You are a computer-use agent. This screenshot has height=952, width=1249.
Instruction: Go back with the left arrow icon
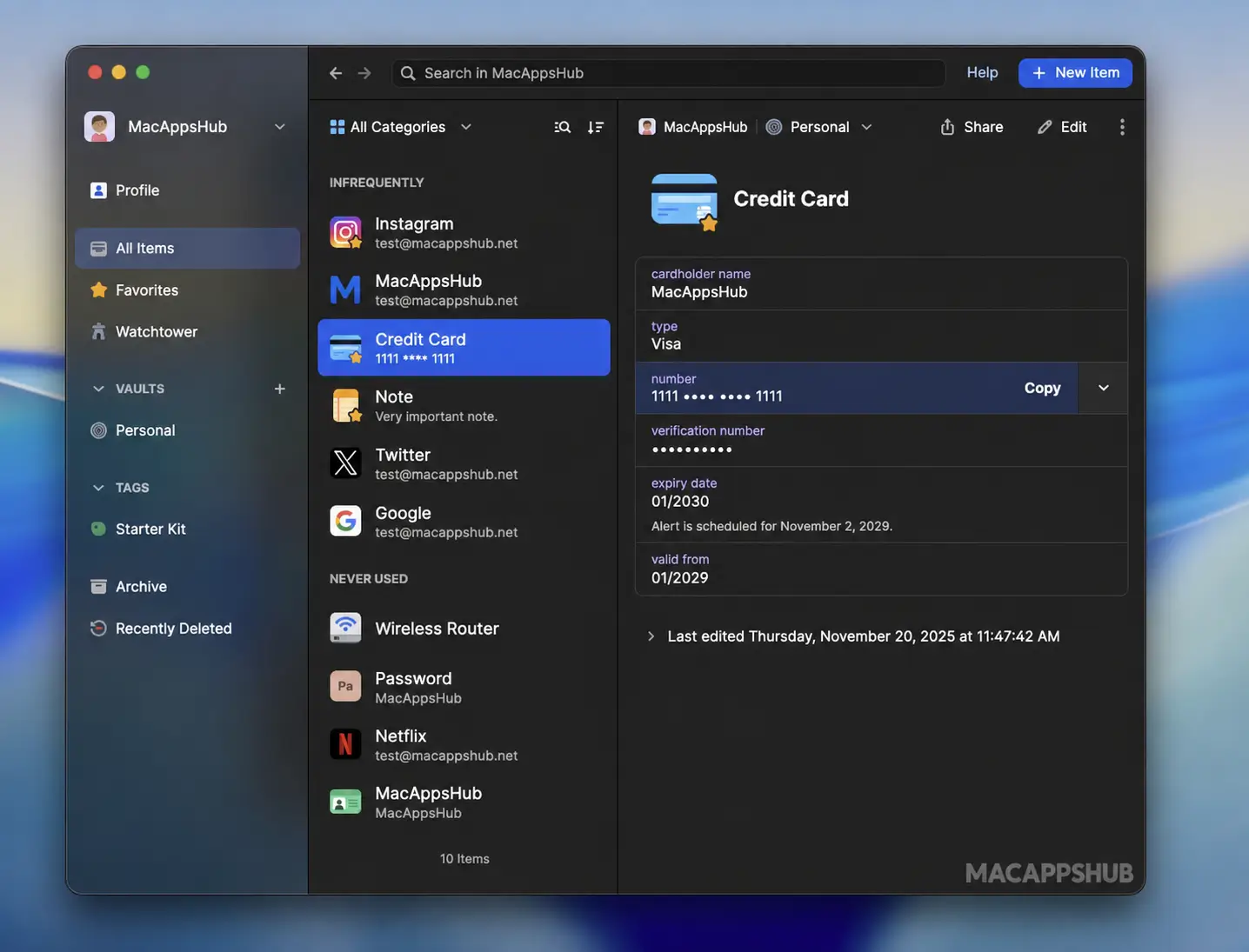pos(336,73)
